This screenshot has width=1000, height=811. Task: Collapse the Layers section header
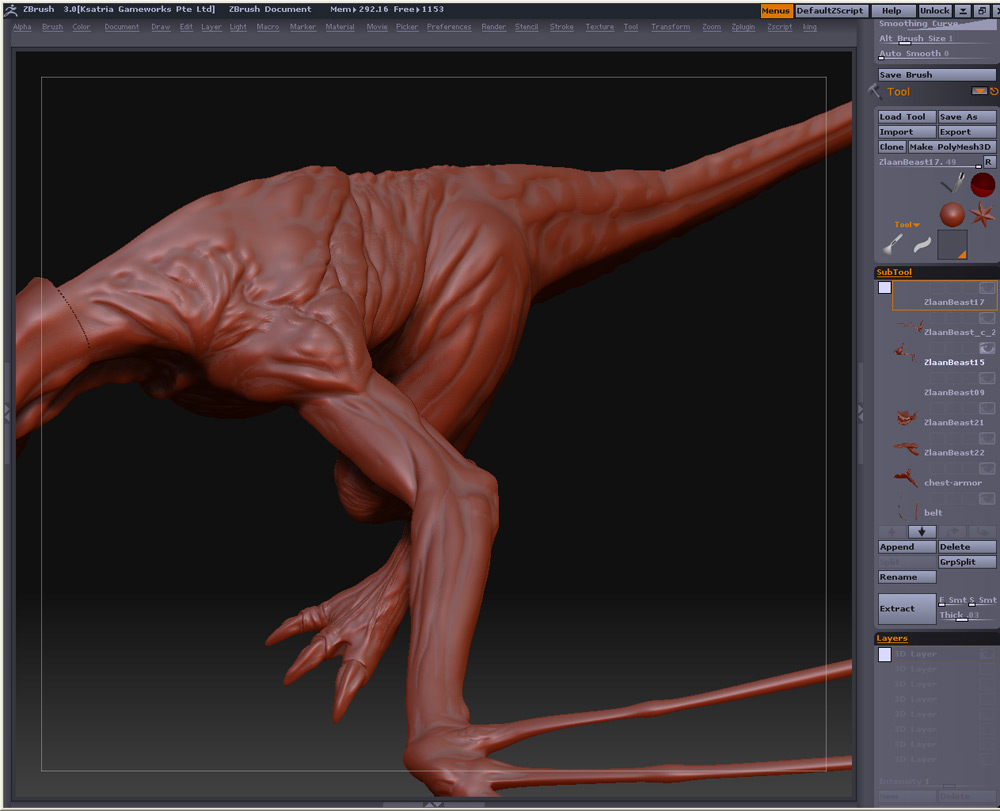(892, 638)
